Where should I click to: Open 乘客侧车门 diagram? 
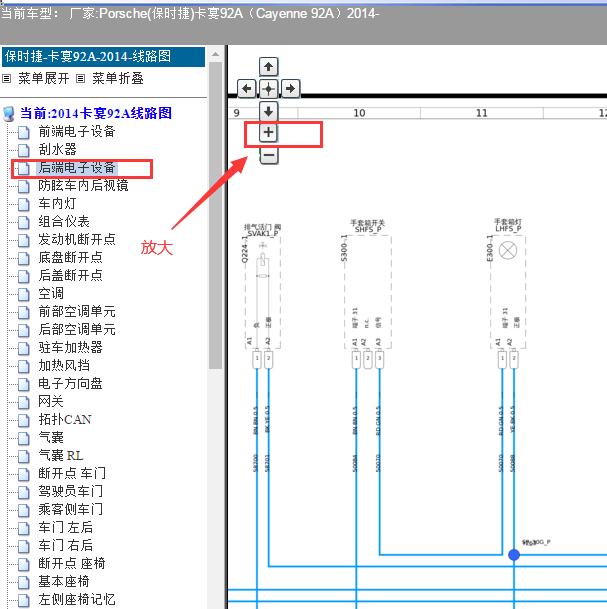pos(70,509)
